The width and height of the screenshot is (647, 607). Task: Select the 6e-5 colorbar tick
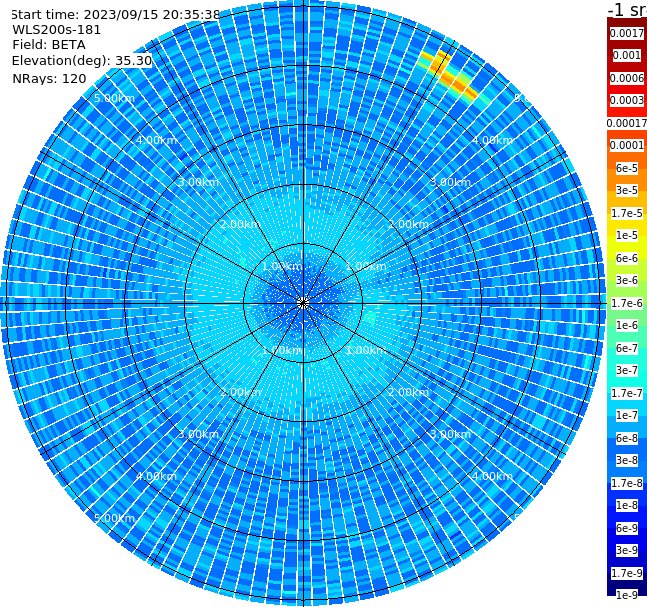click(627, 168)
